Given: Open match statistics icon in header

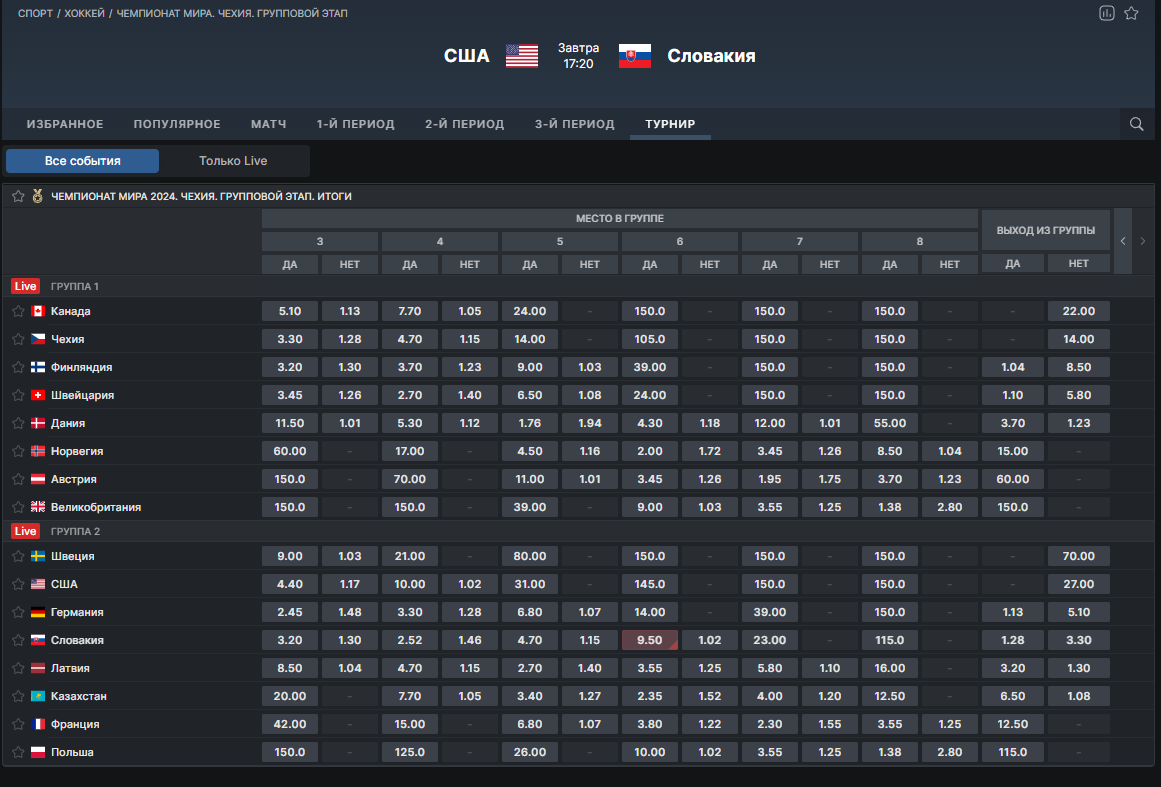Looking at the screenshot, I should tap(1106, 13).
